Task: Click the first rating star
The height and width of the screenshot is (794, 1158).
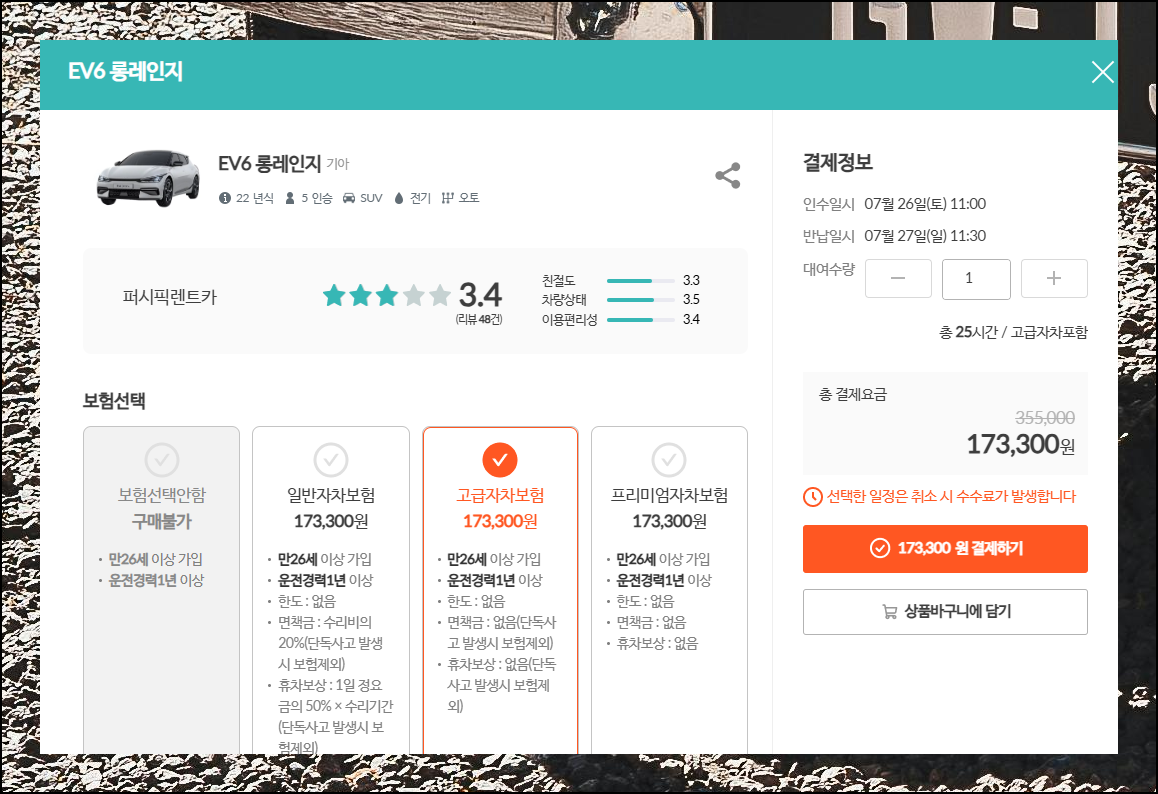Action: click(x=335, y=295)
